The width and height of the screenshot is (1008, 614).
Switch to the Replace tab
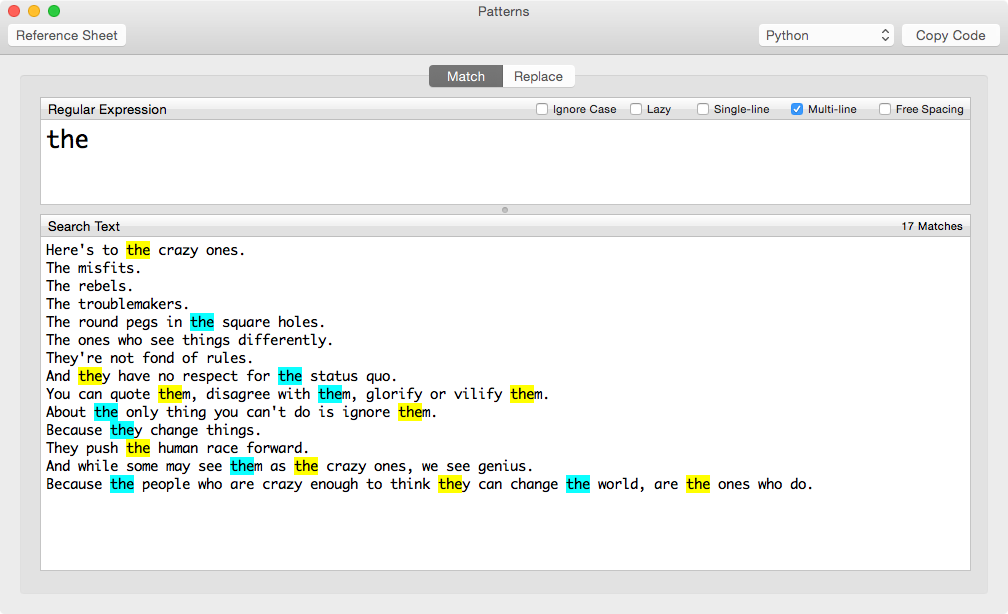coord(538,77)
